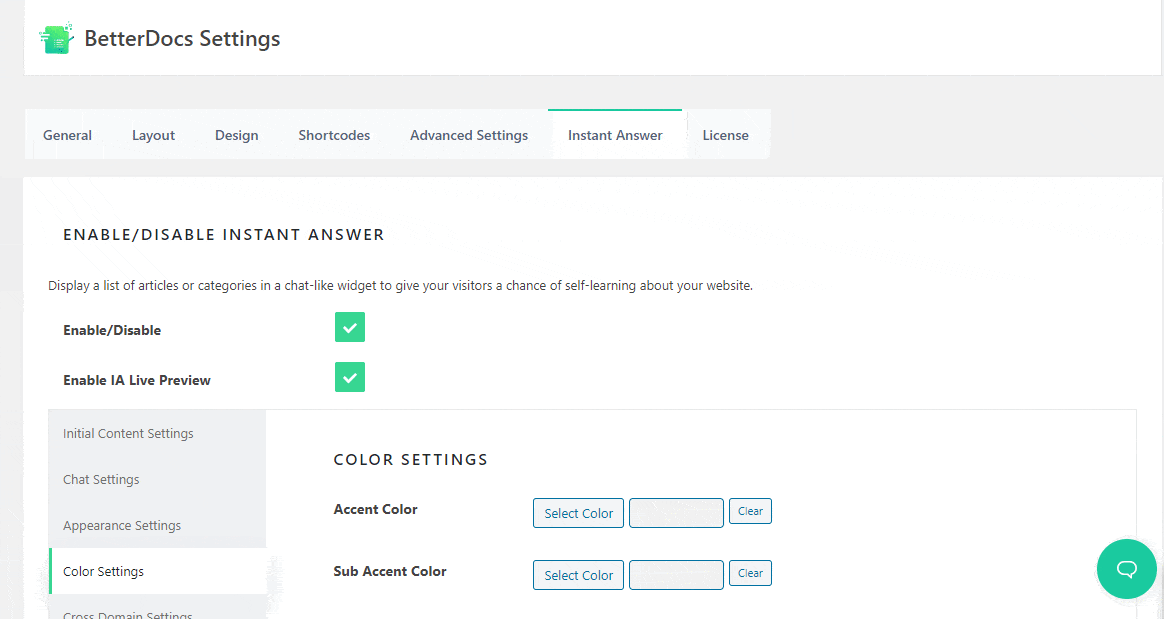Open the Shortcodes tab
1164x619 pixels.
[x=334, y=135]
